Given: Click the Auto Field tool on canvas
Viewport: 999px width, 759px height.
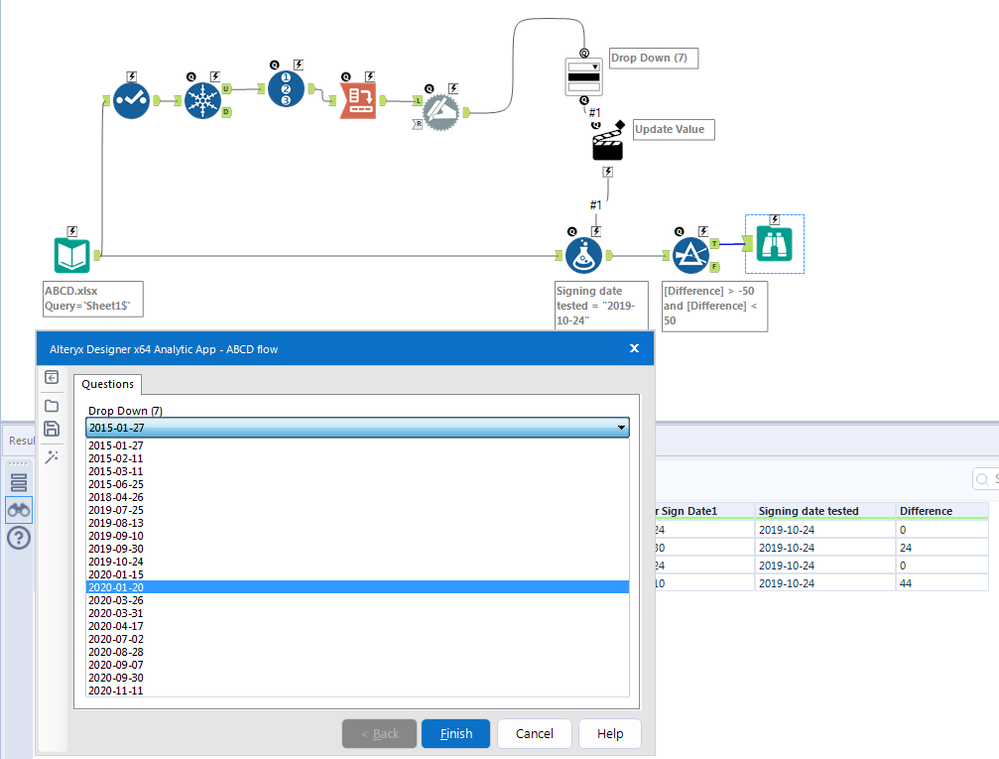Looking at the screenshot, I should tap(131, 100).
